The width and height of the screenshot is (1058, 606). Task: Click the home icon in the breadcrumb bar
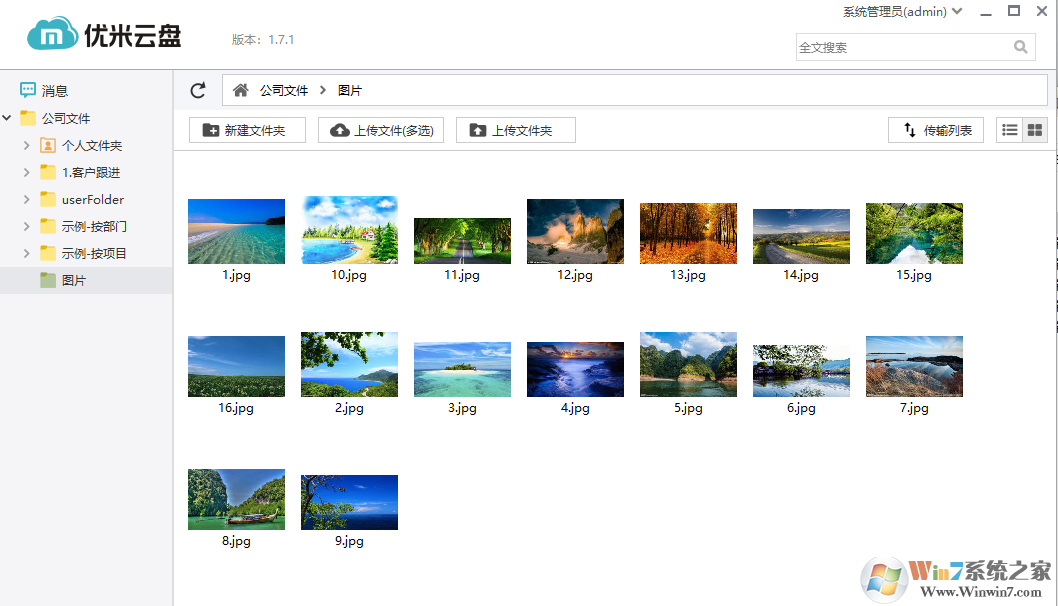click(240, 89)
